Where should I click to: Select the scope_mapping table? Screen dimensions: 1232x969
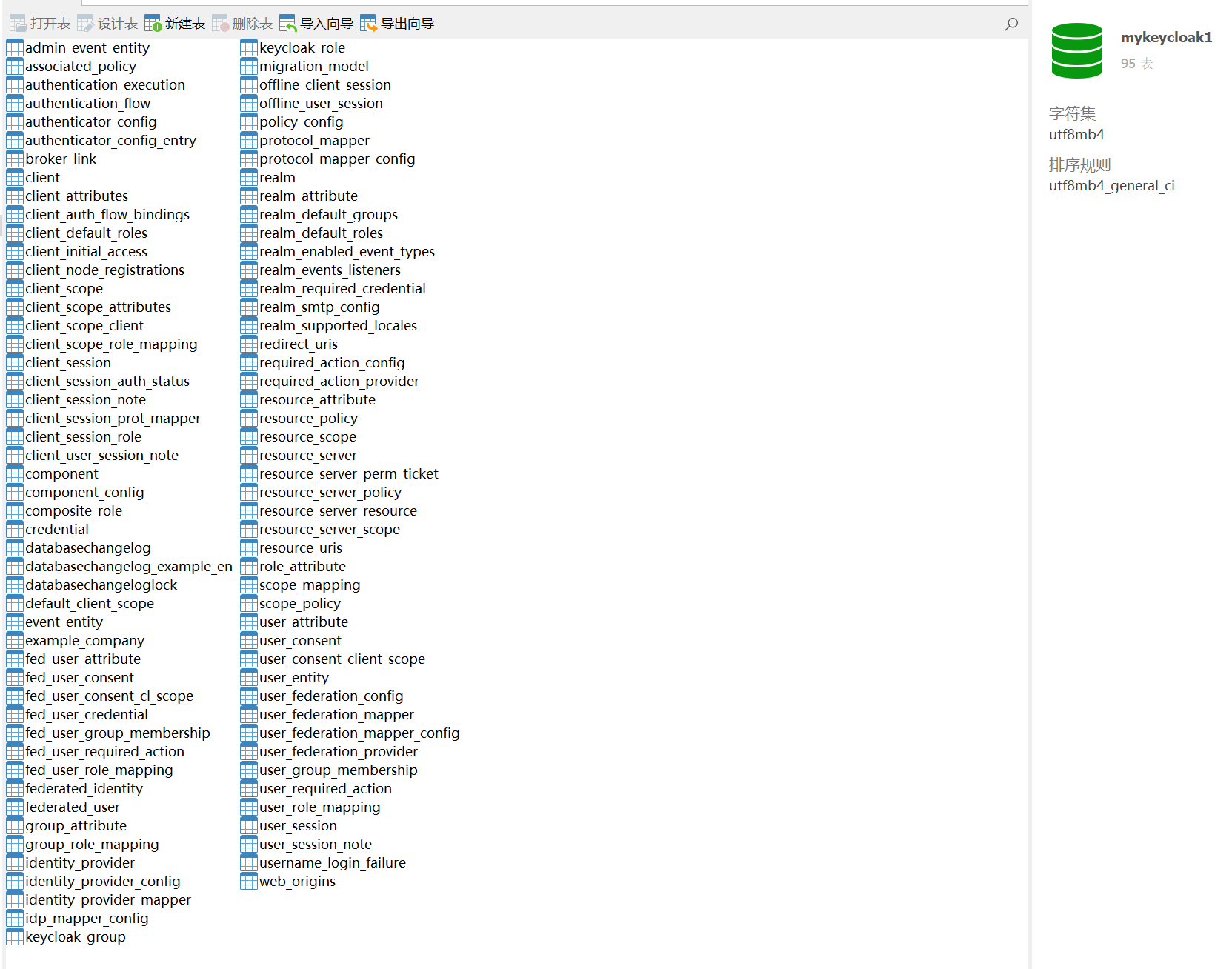pos(310,585)
